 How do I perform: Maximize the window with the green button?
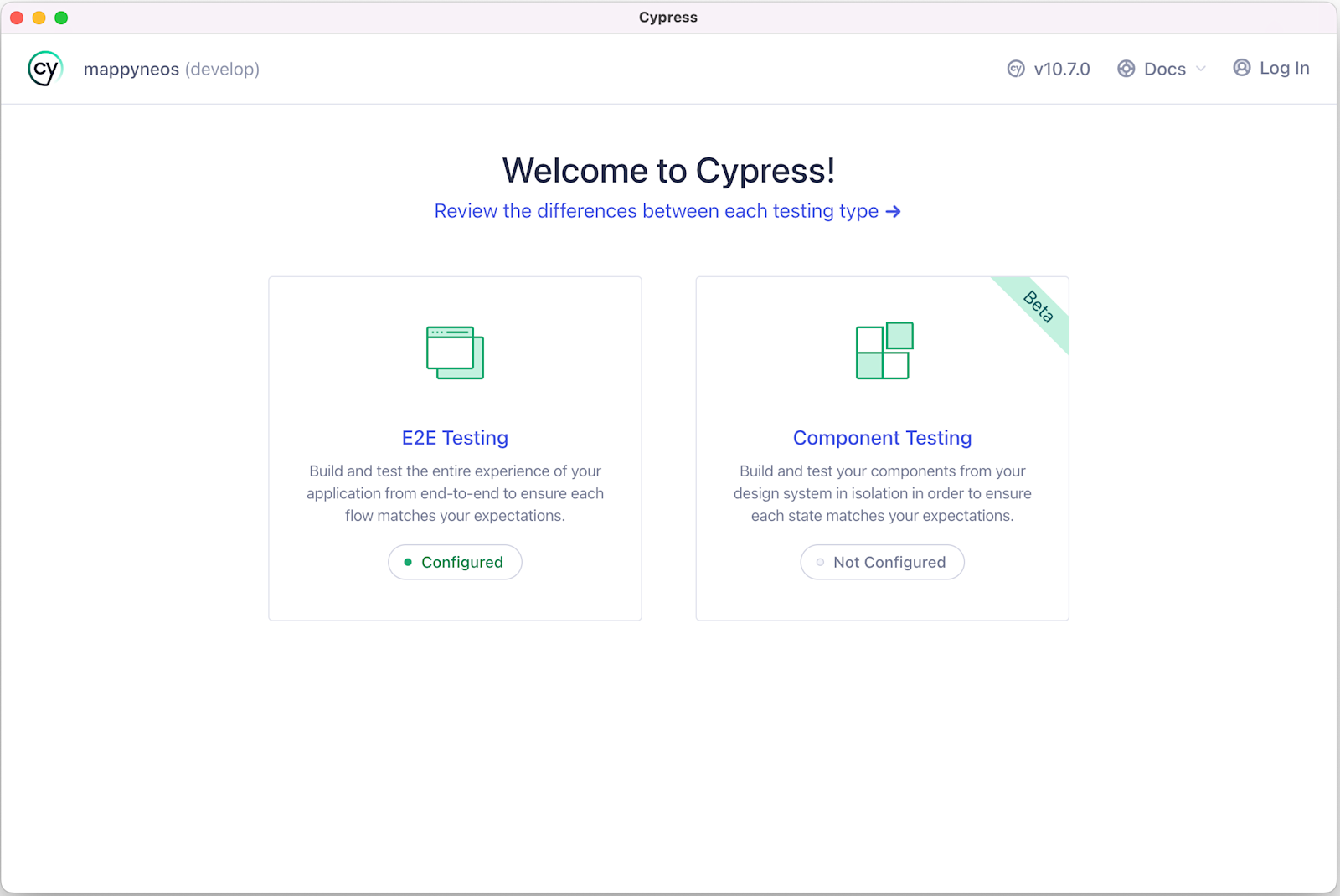point(61,18)
